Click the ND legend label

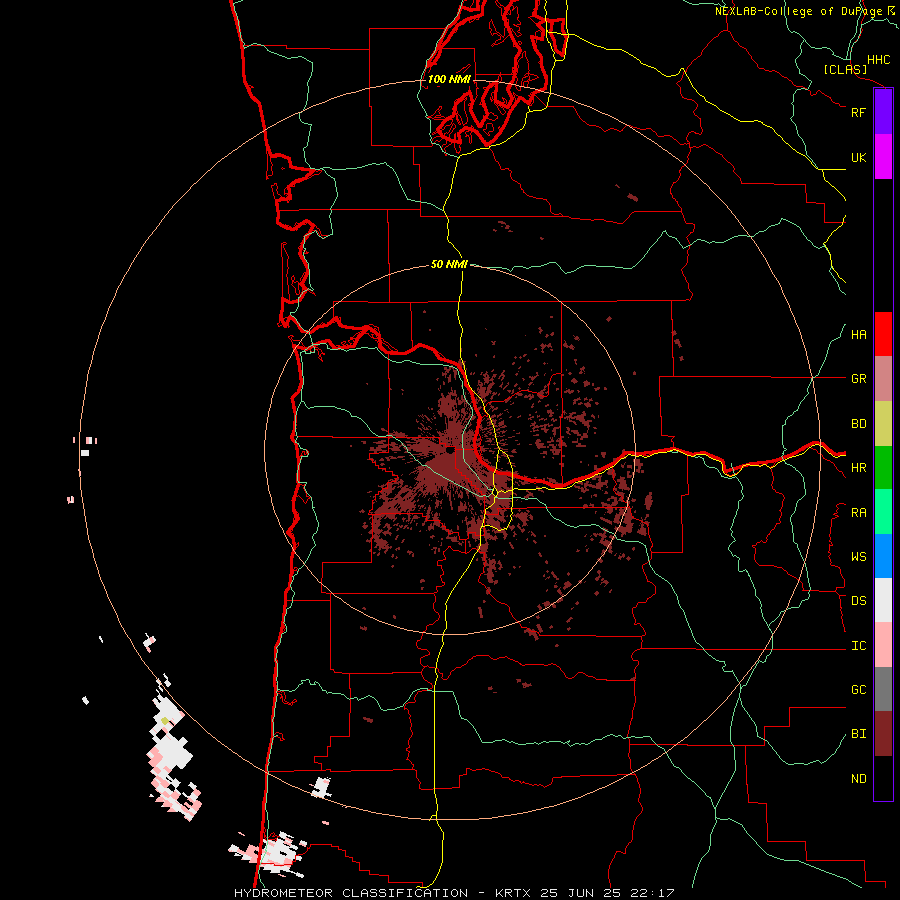click(x=858, y=779)
